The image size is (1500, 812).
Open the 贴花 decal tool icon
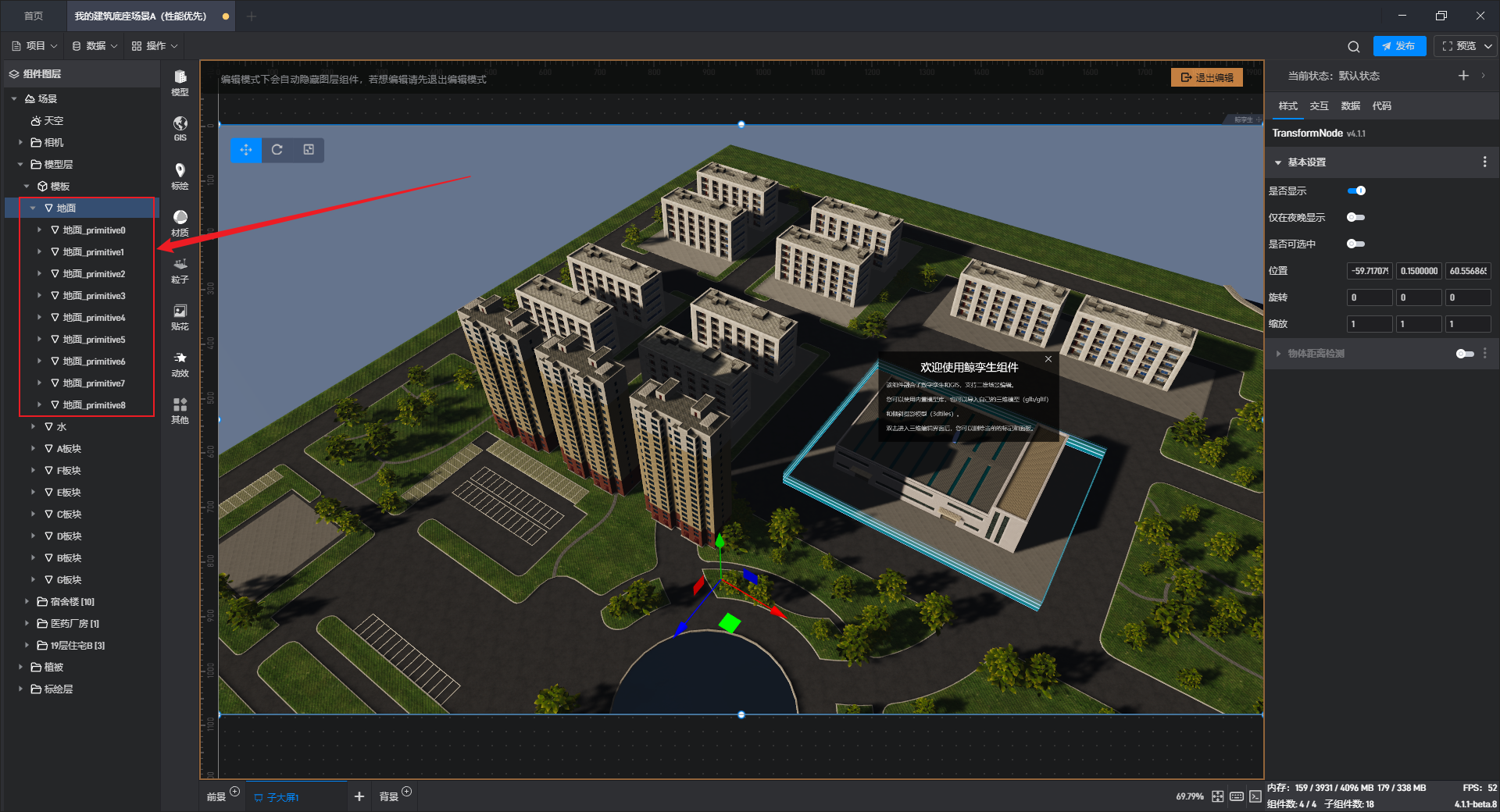click(x=180, y=315)
